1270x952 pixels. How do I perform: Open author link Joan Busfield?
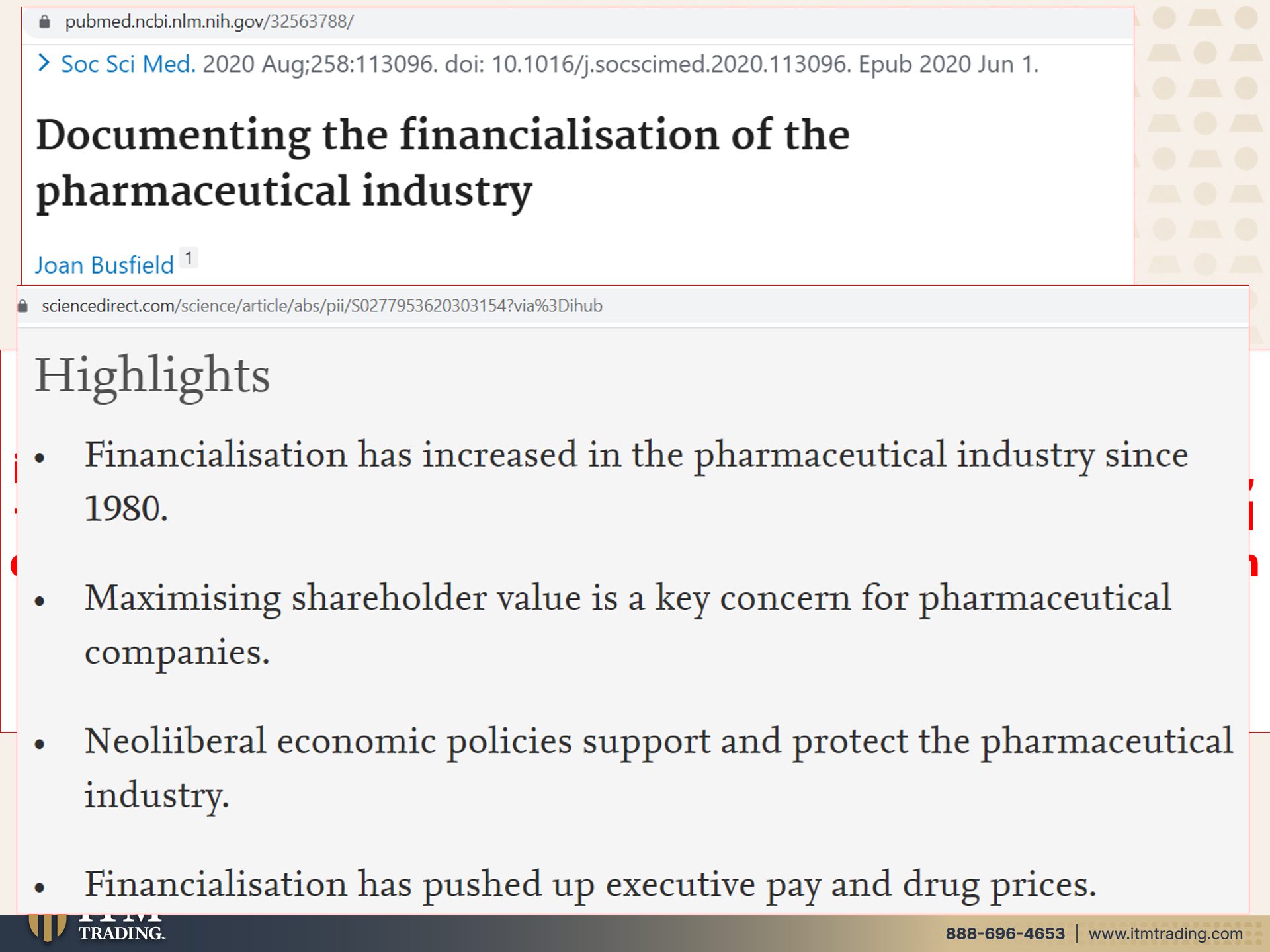click(x=105, y=265)
